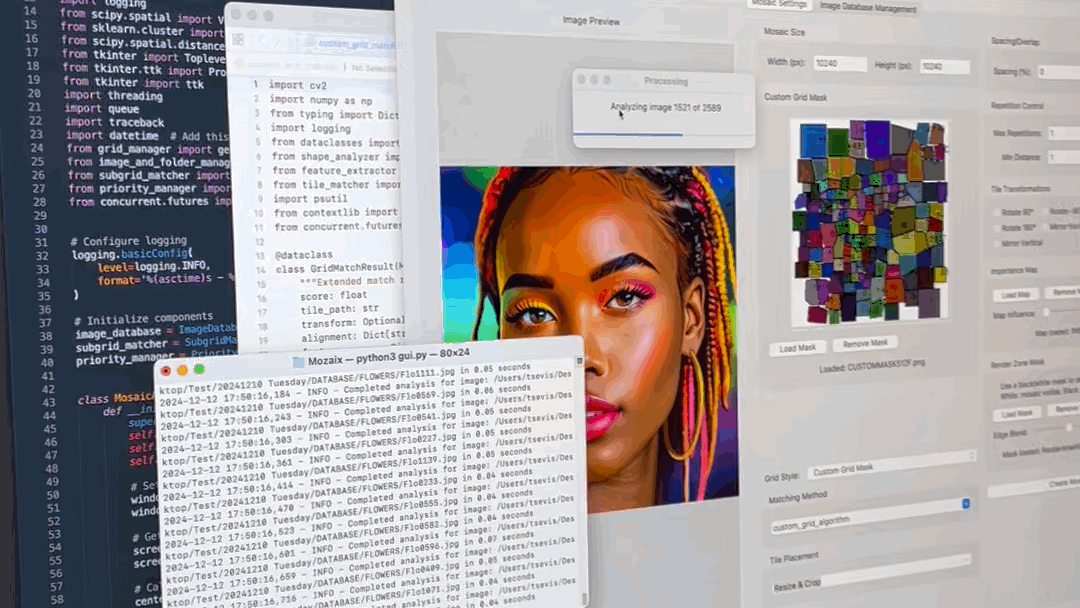Viewport: 1080px width, 608px height.
Task: Zoom the Mozaix terminal window (green button)
Action: pos(199,369)
